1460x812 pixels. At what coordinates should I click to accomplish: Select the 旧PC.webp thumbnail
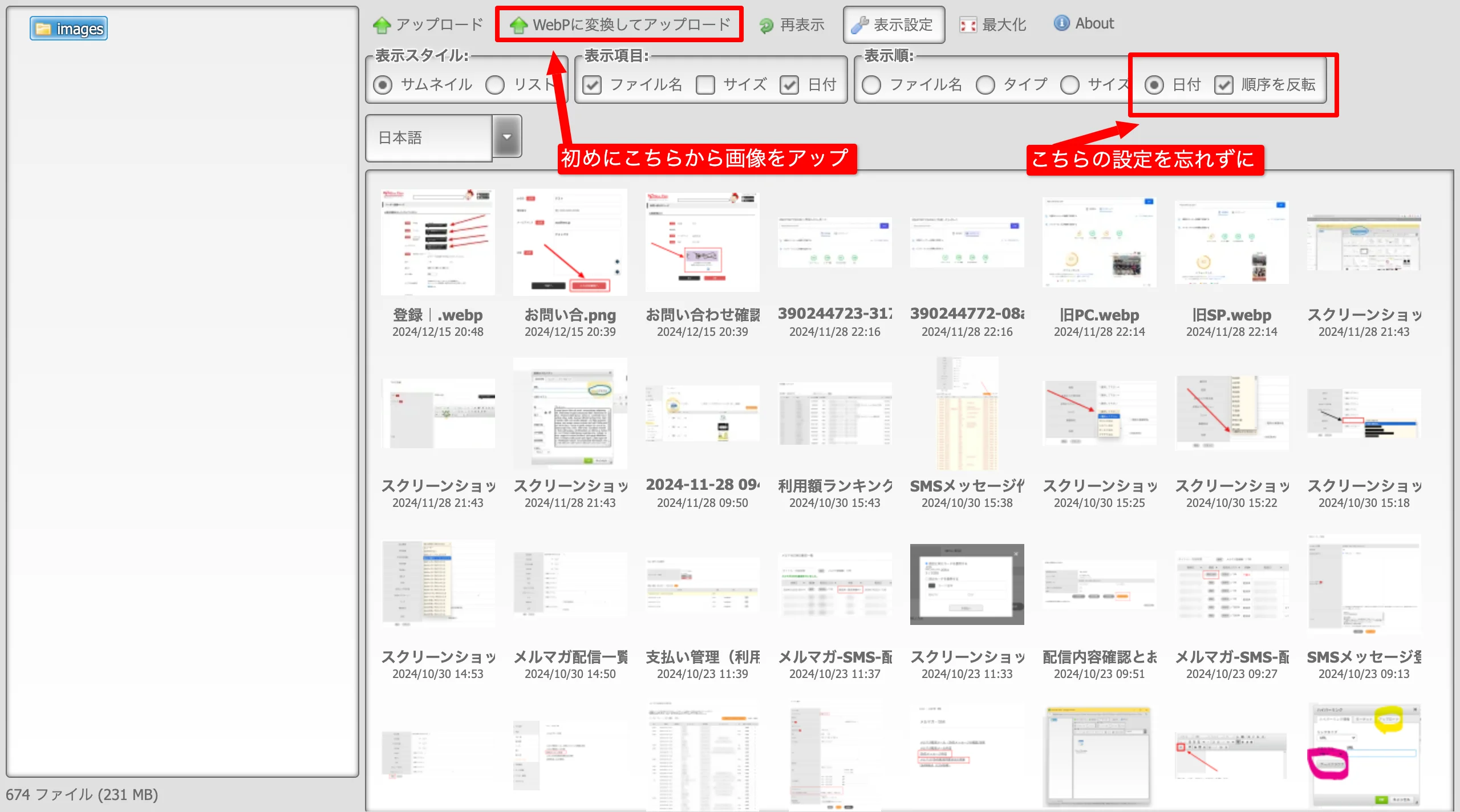(x=1100, y=242)
